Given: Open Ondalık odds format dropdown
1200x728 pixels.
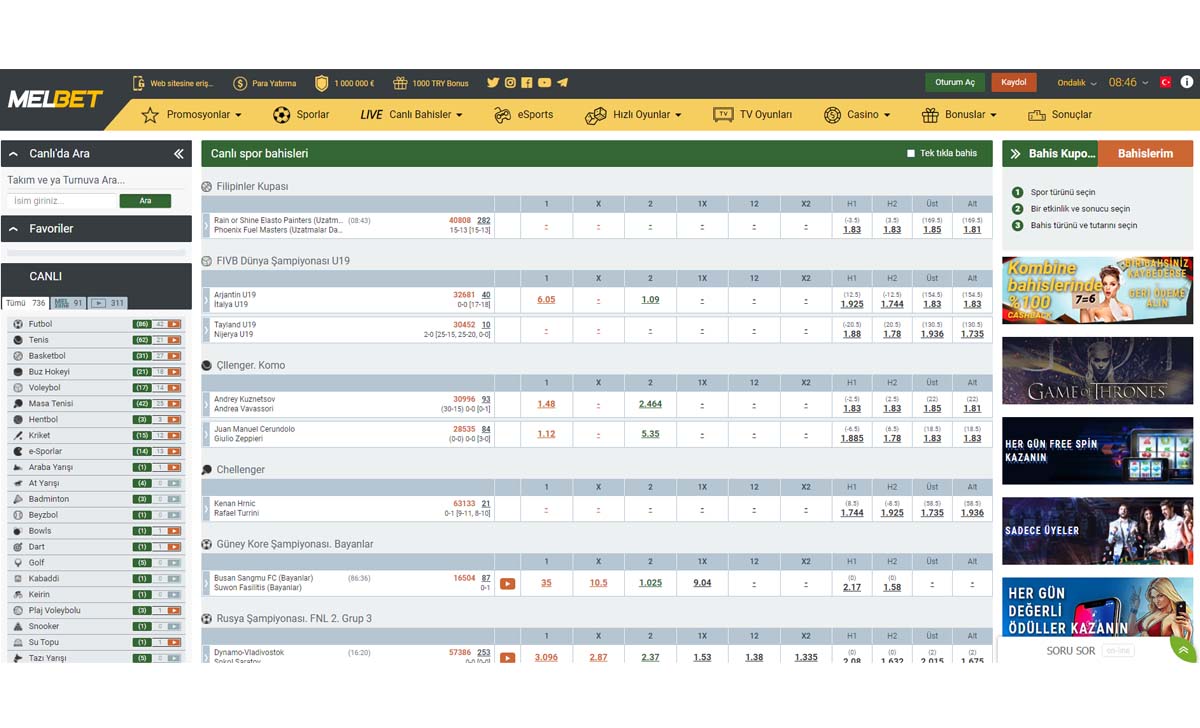Looking at the screenshot, I should tap(1077, 83).
